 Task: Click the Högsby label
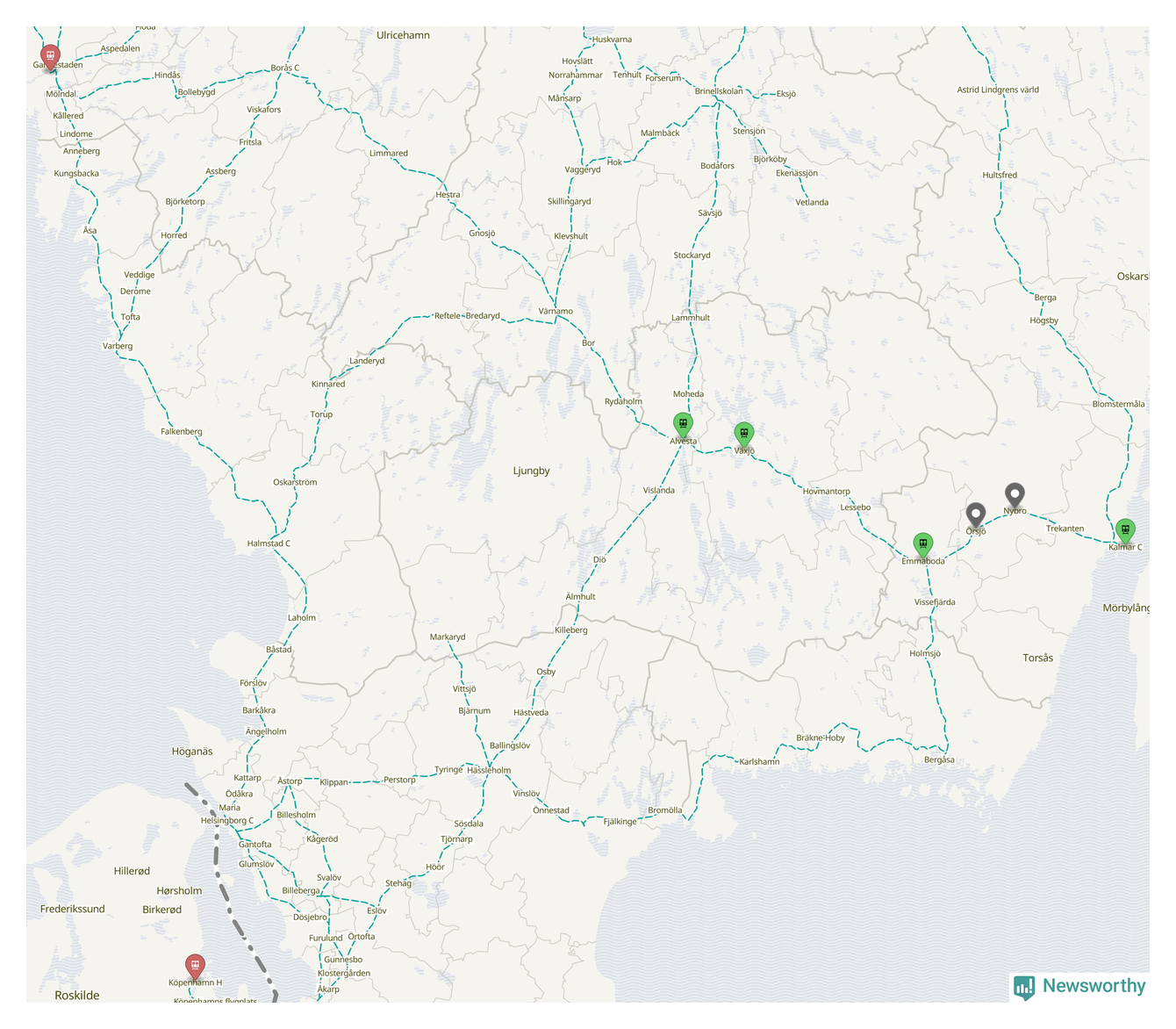[x=1044, y=320]
